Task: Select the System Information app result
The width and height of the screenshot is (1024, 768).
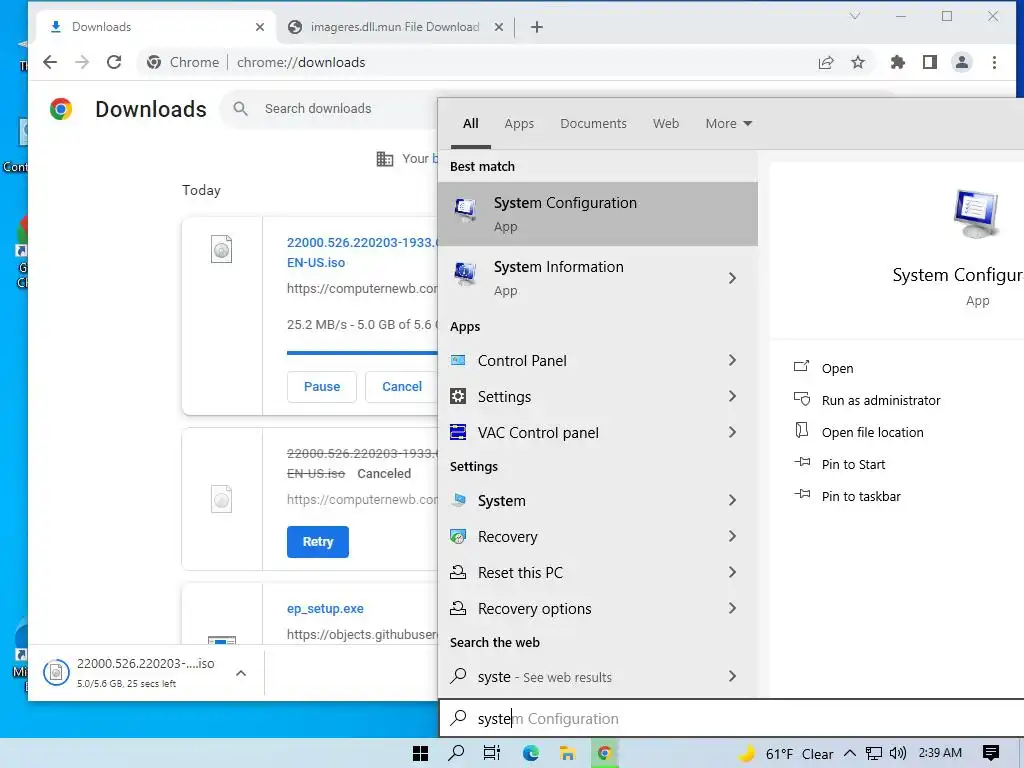Action: pos(581,278)
